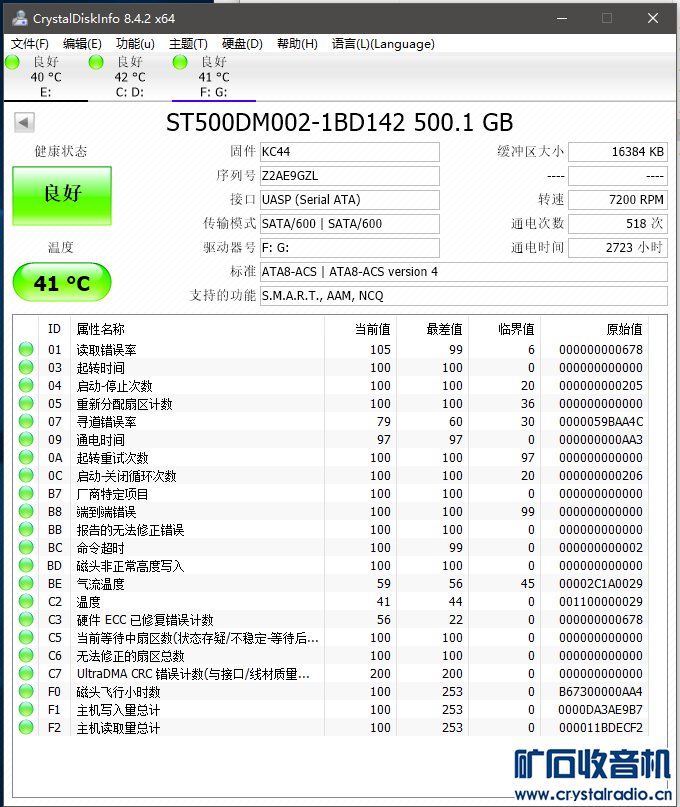This screenshot has height=807, width=680.
Task: Click status dot of row 07 寻道错误率
Action: point(26,422)
